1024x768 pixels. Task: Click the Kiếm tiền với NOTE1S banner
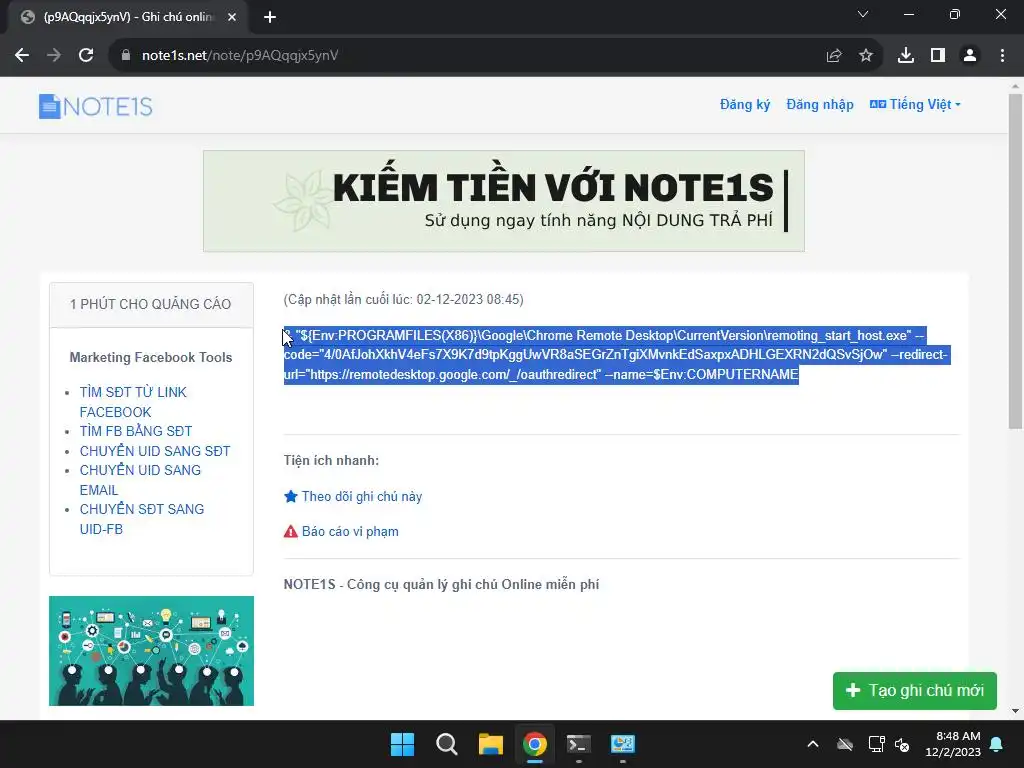click(x=504, y=201)
